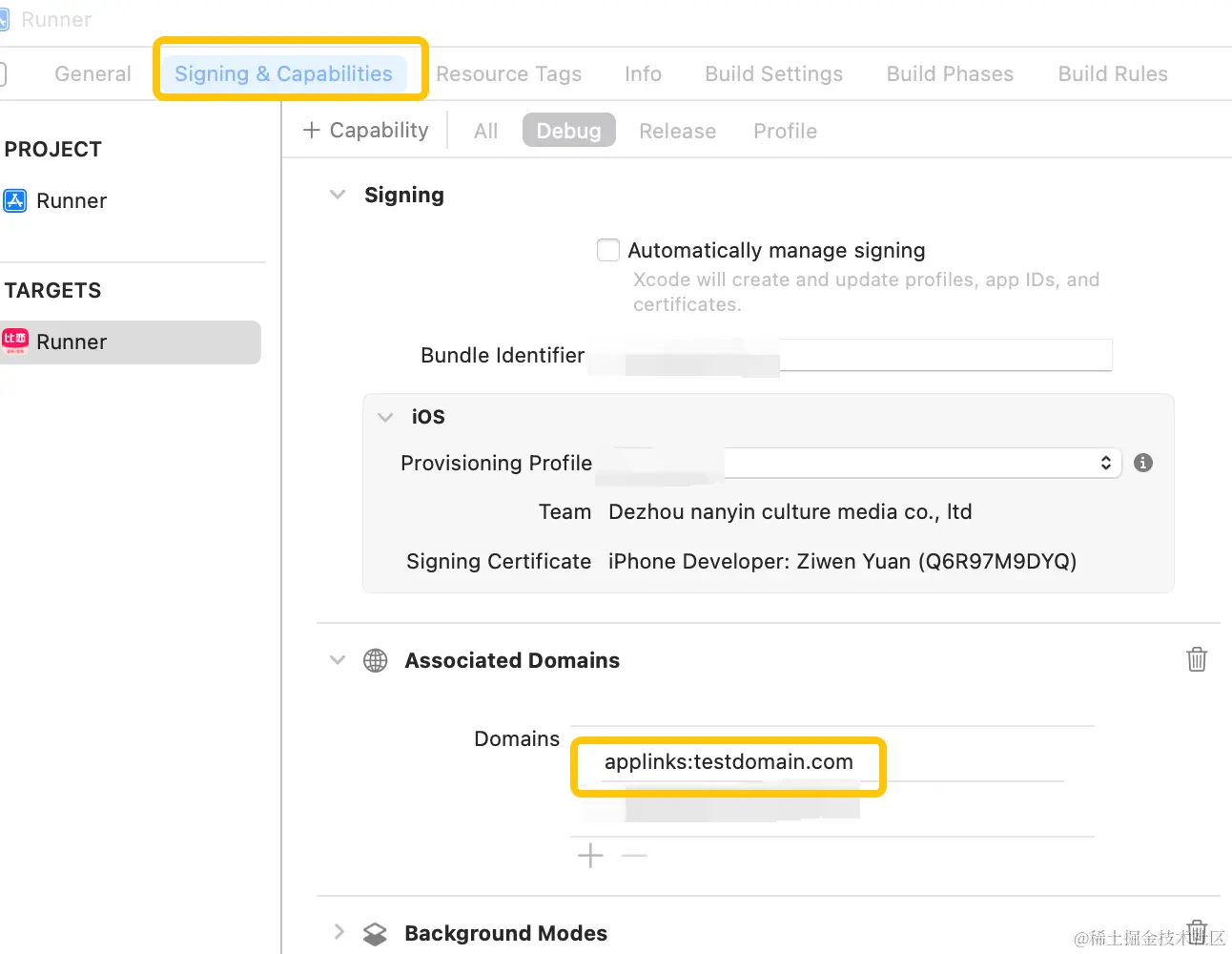The image size is (1232, 954).
Task: Select the Release configuration filter
Action: (677, 131)
